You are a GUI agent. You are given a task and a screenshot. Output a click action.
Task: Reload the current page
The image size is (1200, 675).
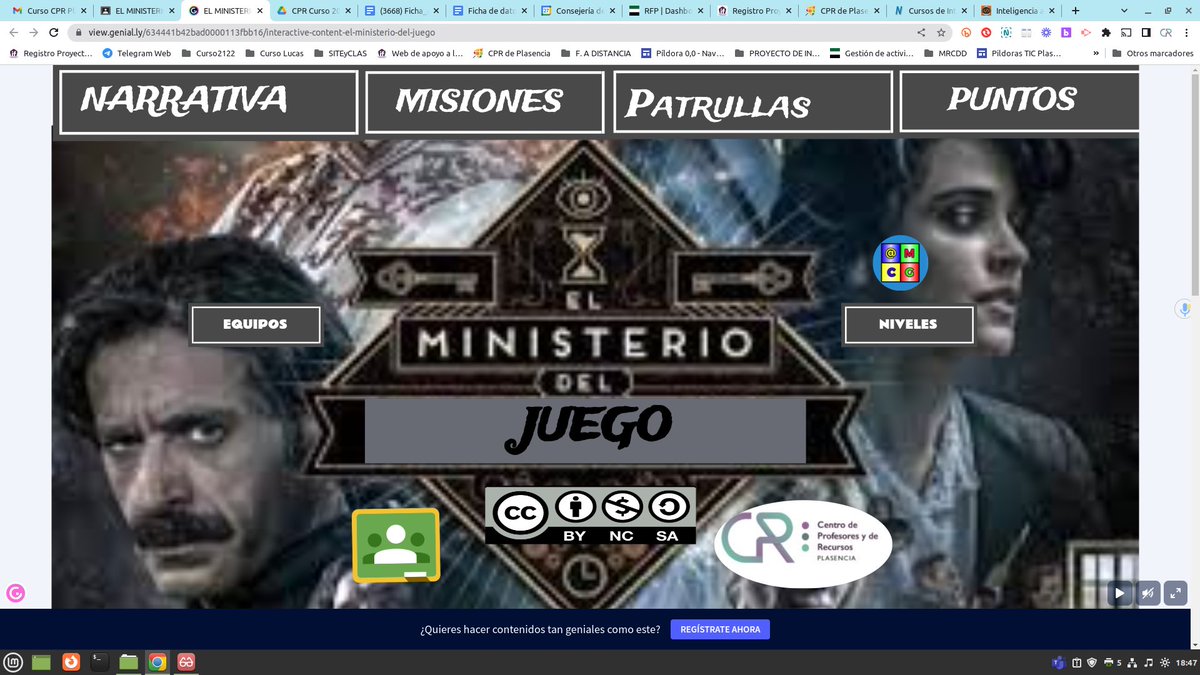56,32
